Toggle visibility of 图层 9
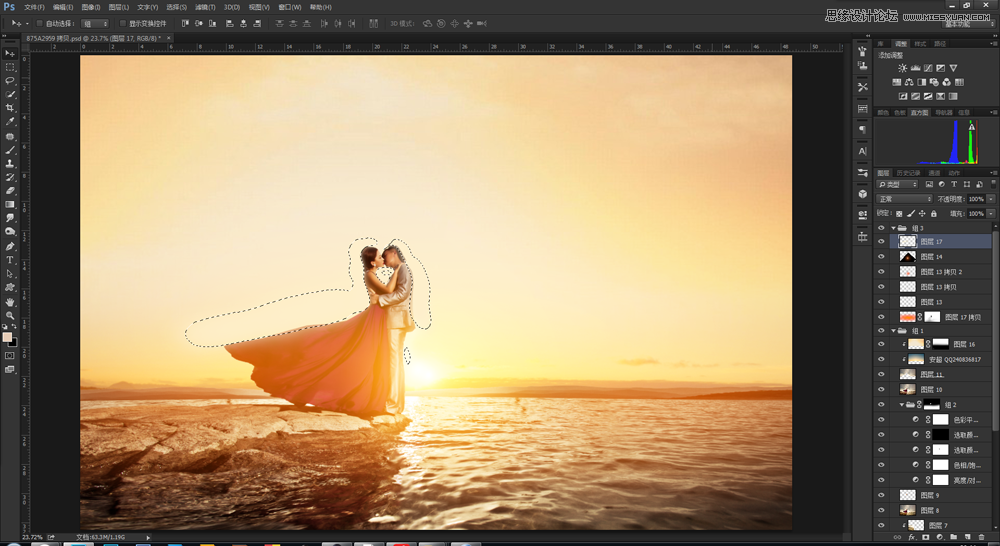Image resolution: width=1000 pixels, height=546 pixels. [x=881, y=495]
